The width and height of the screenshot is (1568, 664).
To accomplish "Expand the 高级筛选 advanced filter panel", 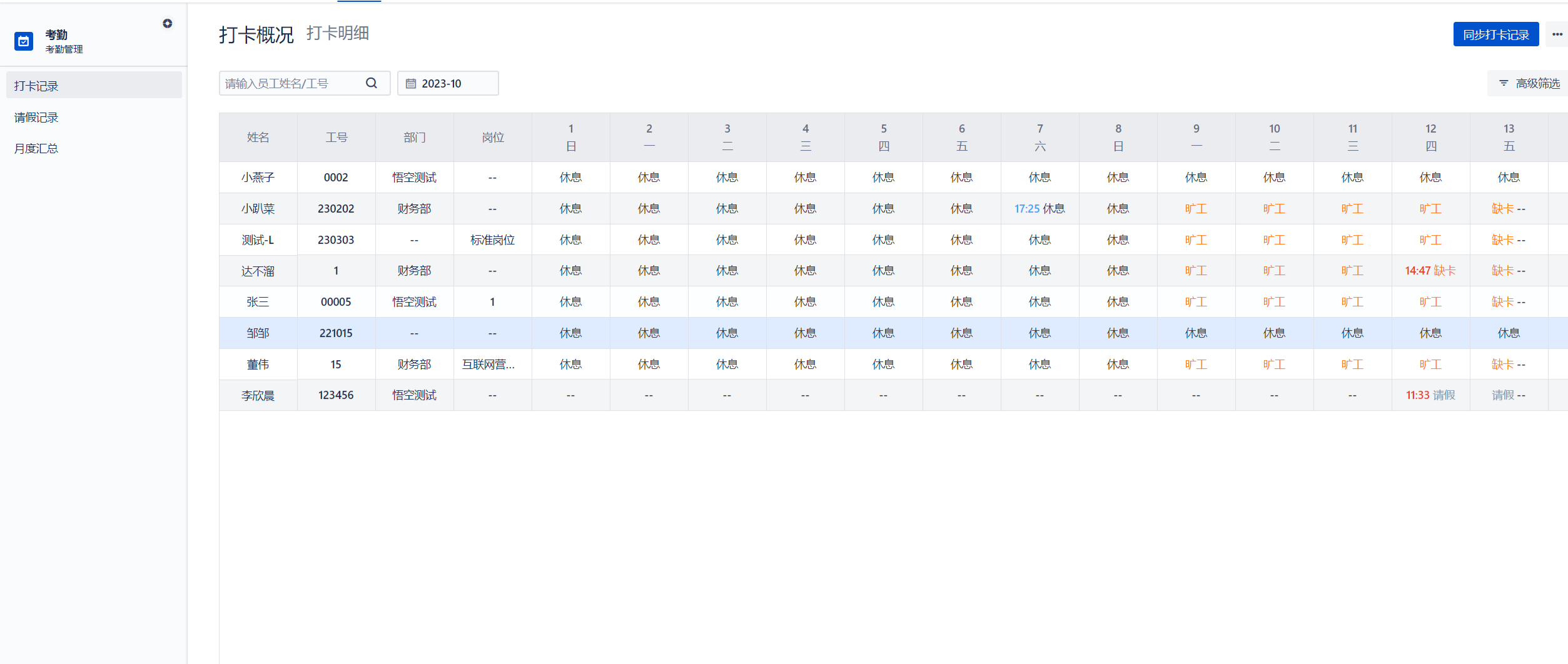I will coord(1537,83).
